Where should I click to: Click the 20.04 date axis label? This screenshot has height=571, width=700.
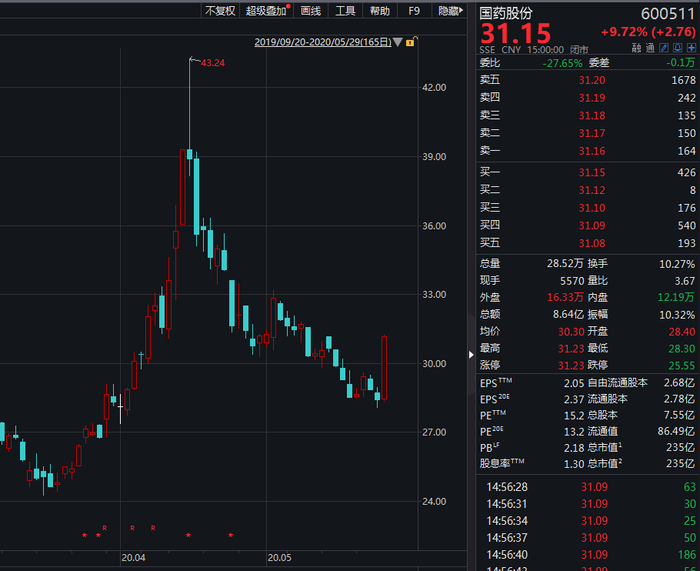point(133,558)
